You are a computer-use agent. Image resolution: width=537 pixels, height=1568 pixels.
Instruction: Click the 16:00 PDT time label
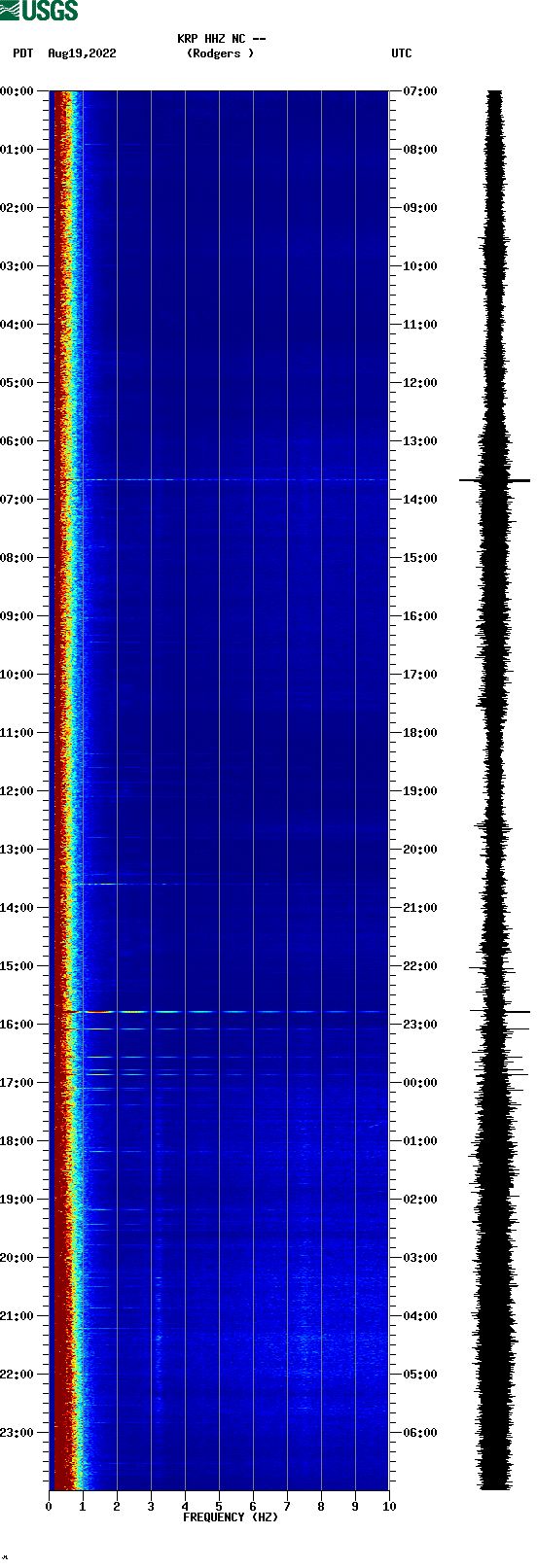tap(17, 1025)
